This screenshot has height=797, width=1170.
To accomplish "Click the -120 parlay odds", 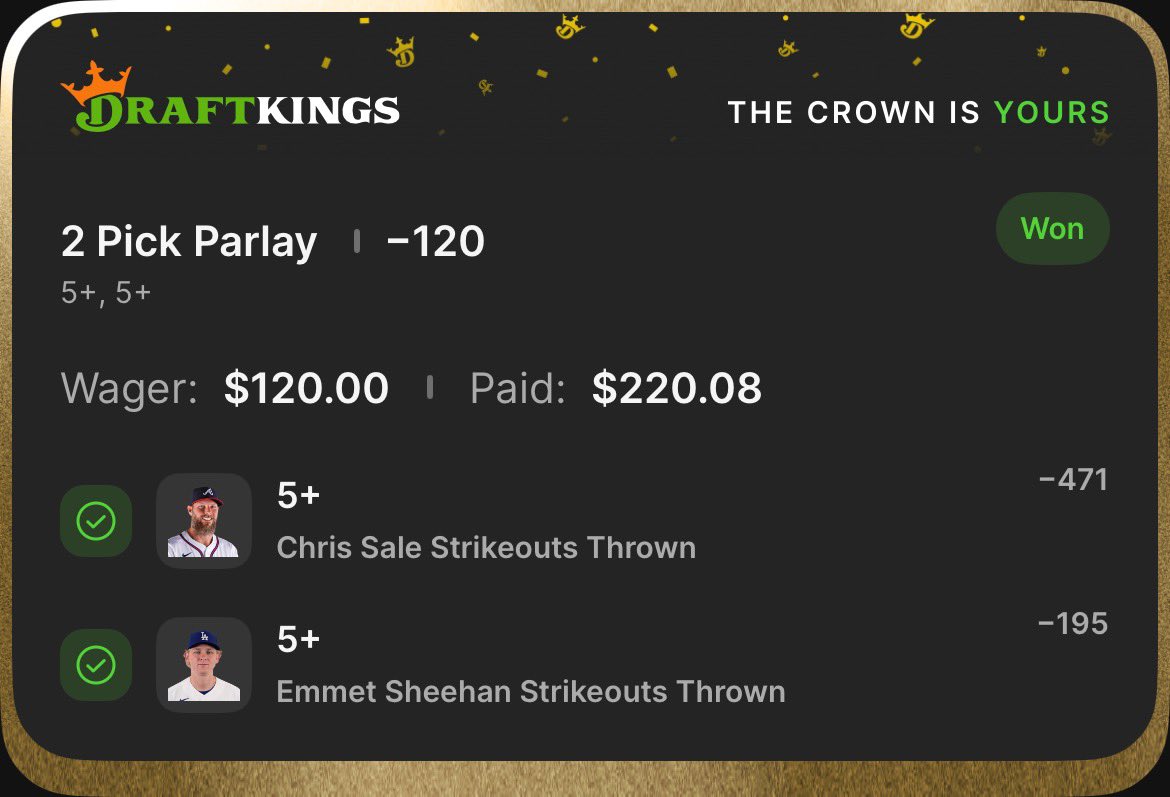I will click(x=435, y=242).
